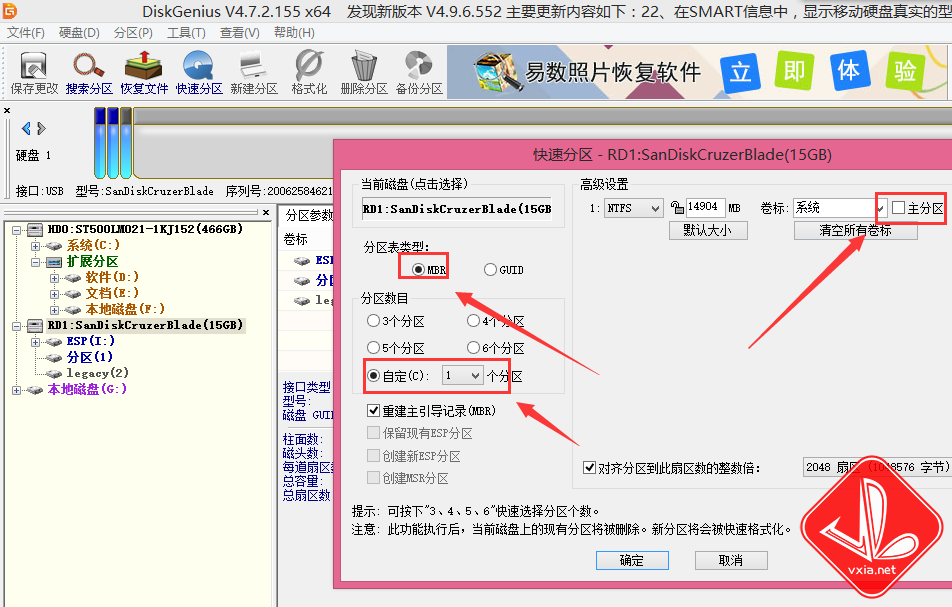Cancel the dialog with 取消 button

click(x=731, y=560)
